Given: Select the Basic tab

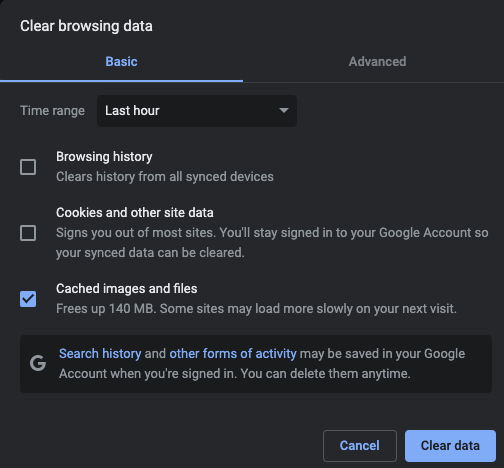Looking at the screenshot, I should point(121,62).
